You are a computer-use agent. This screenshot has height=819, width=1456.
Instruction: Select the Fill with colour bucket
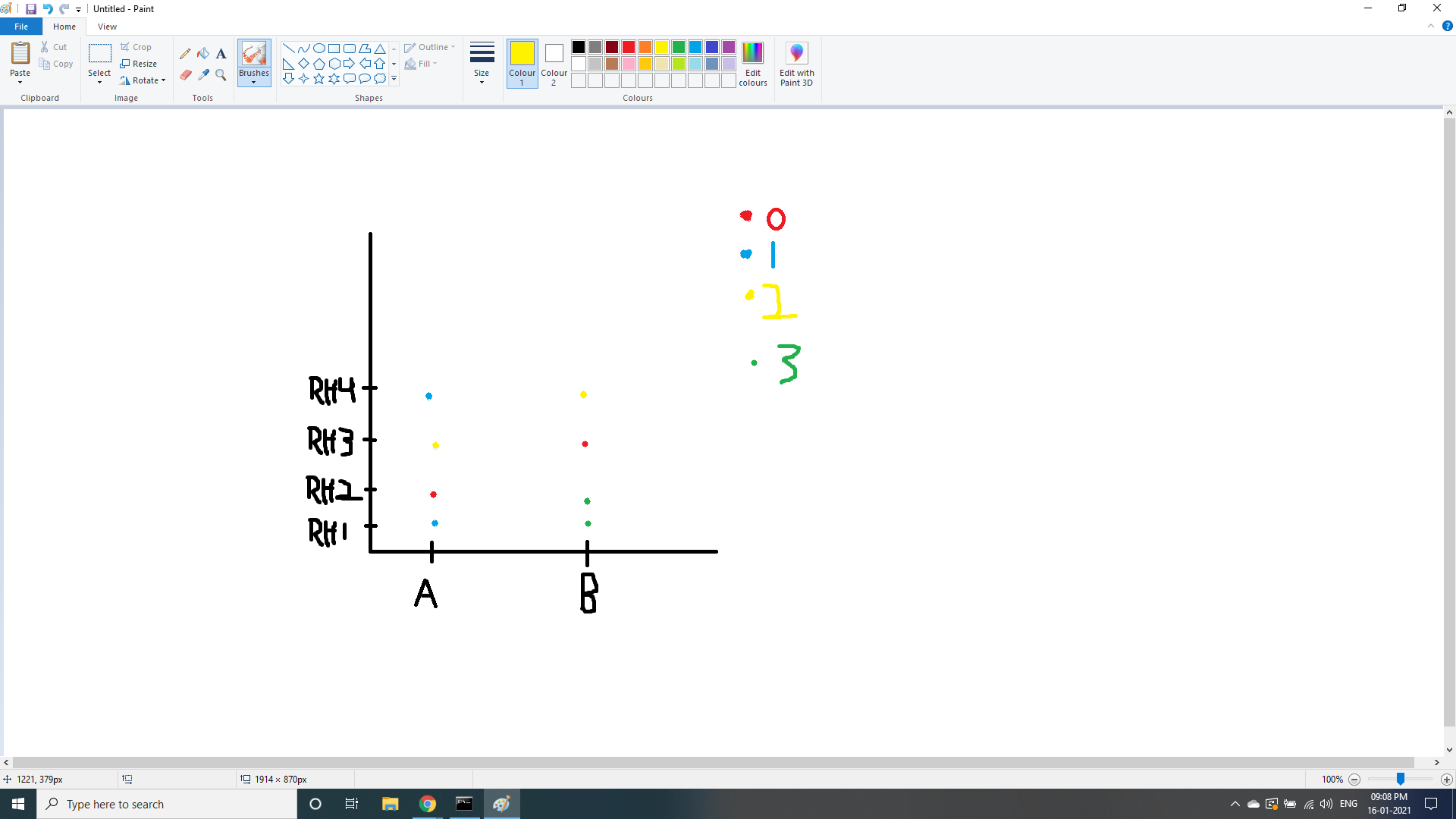point(203,54)
